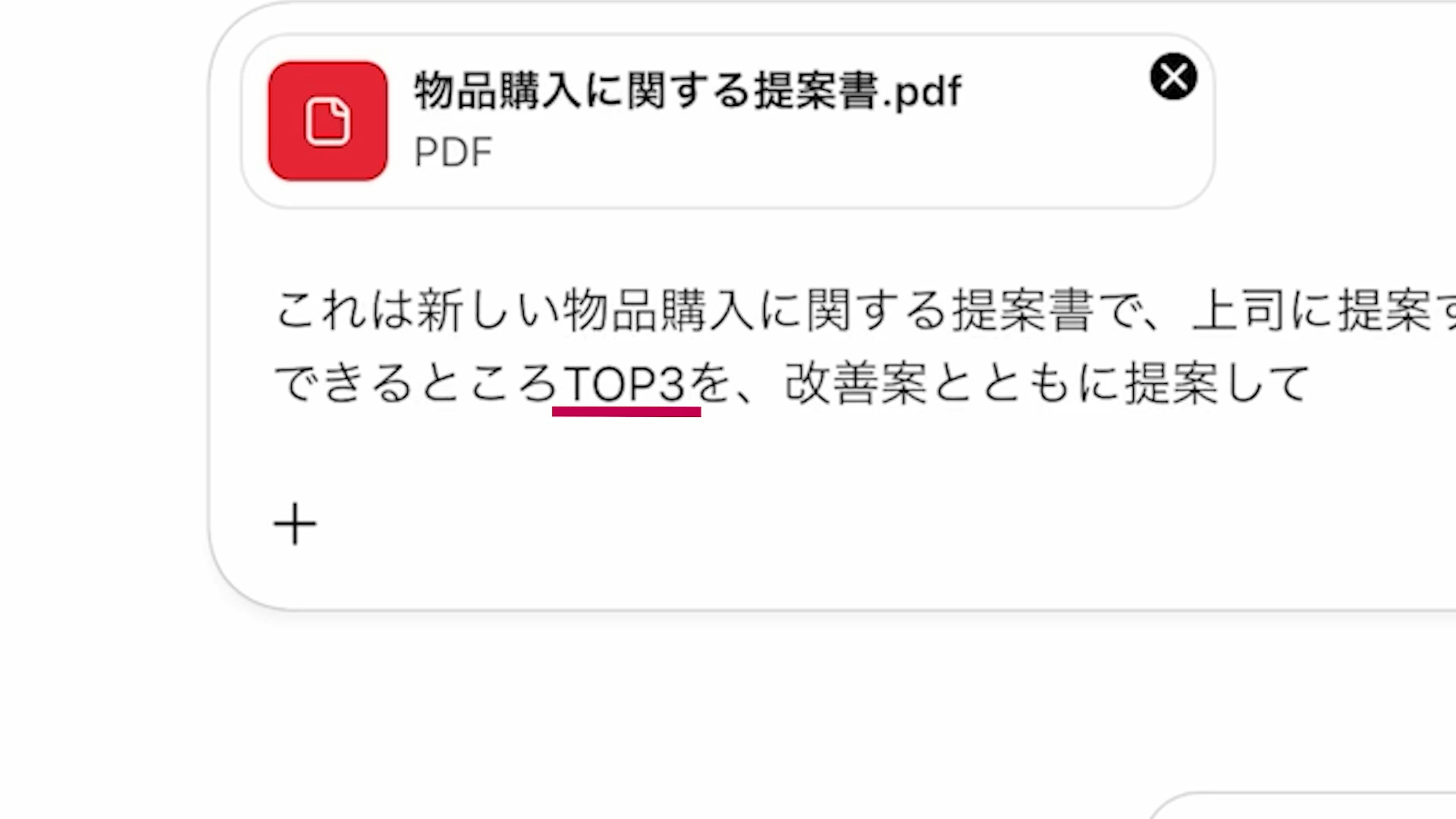
Task: Remove the attached PDF with the X button
Action: pyautogui.click(x=1174, y=76)
